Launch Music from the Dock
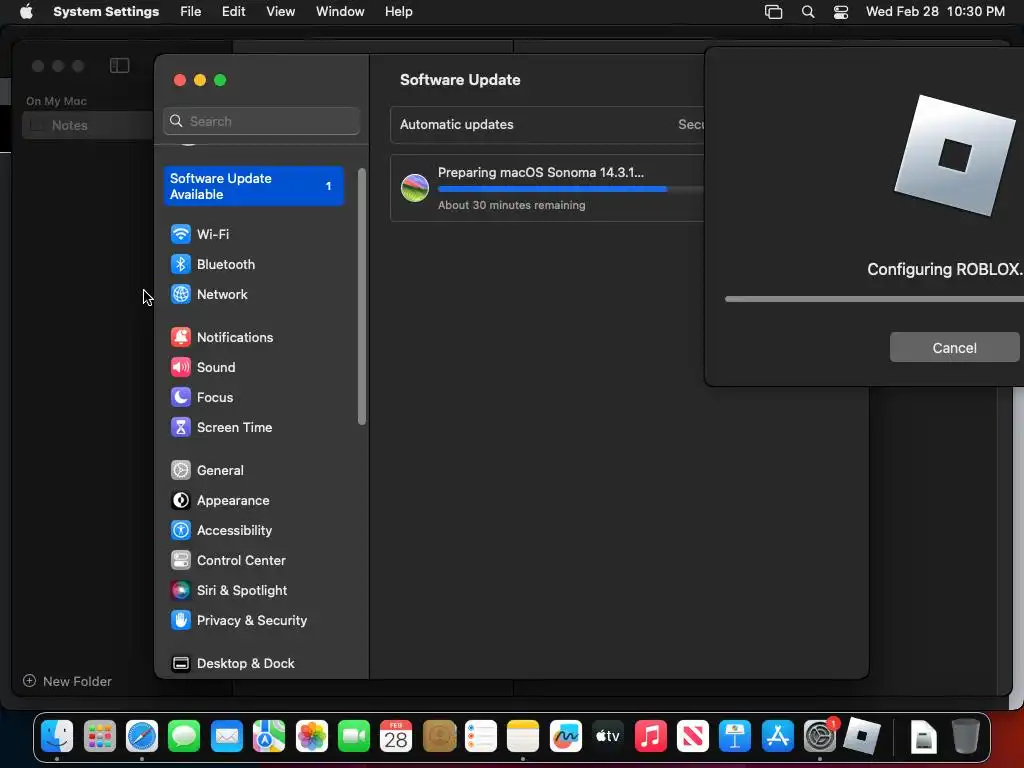 (x=650, y=737)
